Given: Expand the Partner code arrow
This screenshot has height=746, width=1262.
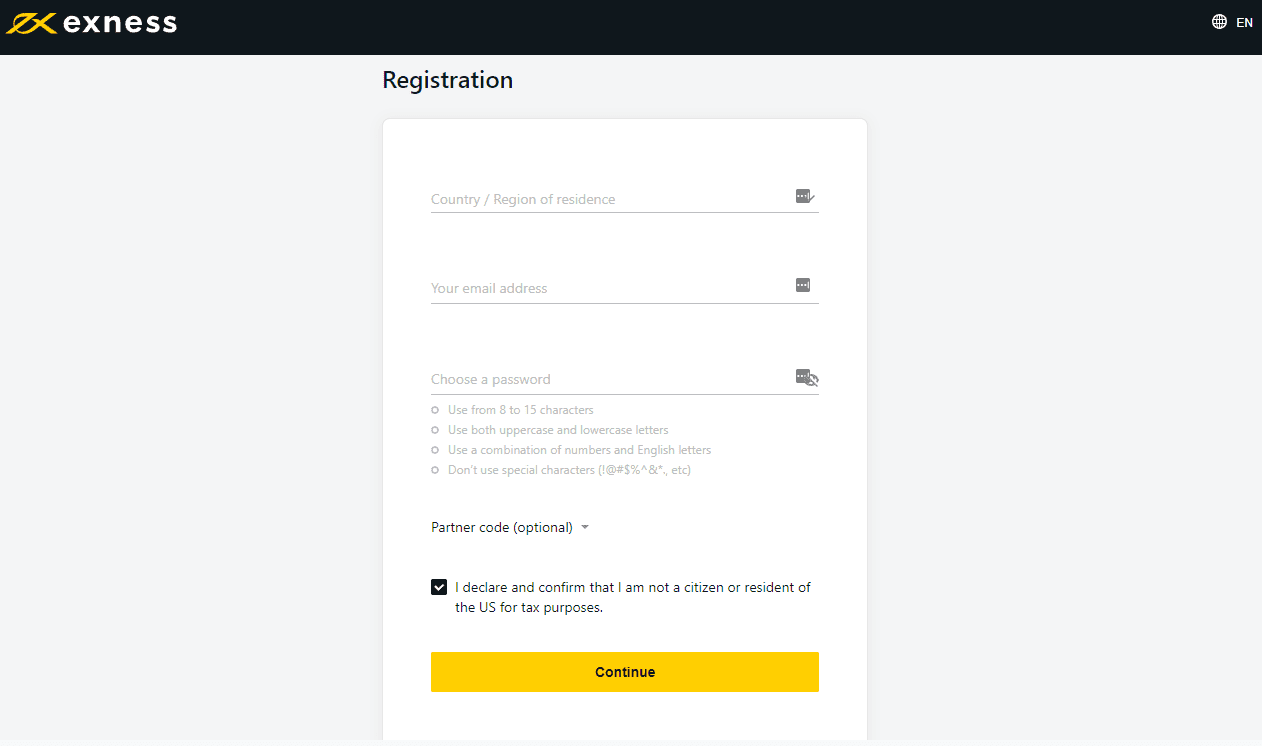Looking at the screenshot, I should (x=585, y=527).
